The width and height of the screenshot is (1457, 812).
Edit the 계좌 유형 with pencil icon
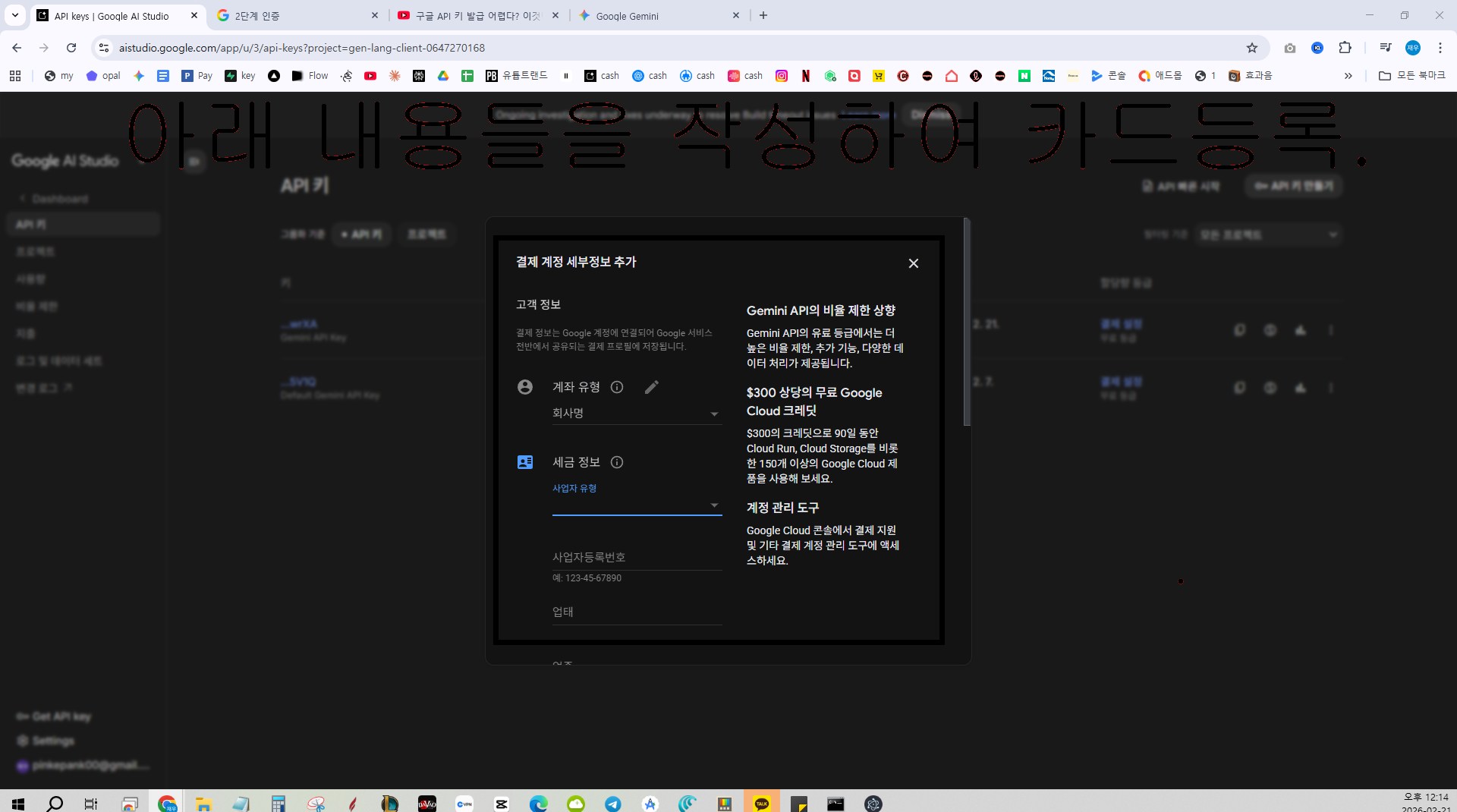(651, 387)
